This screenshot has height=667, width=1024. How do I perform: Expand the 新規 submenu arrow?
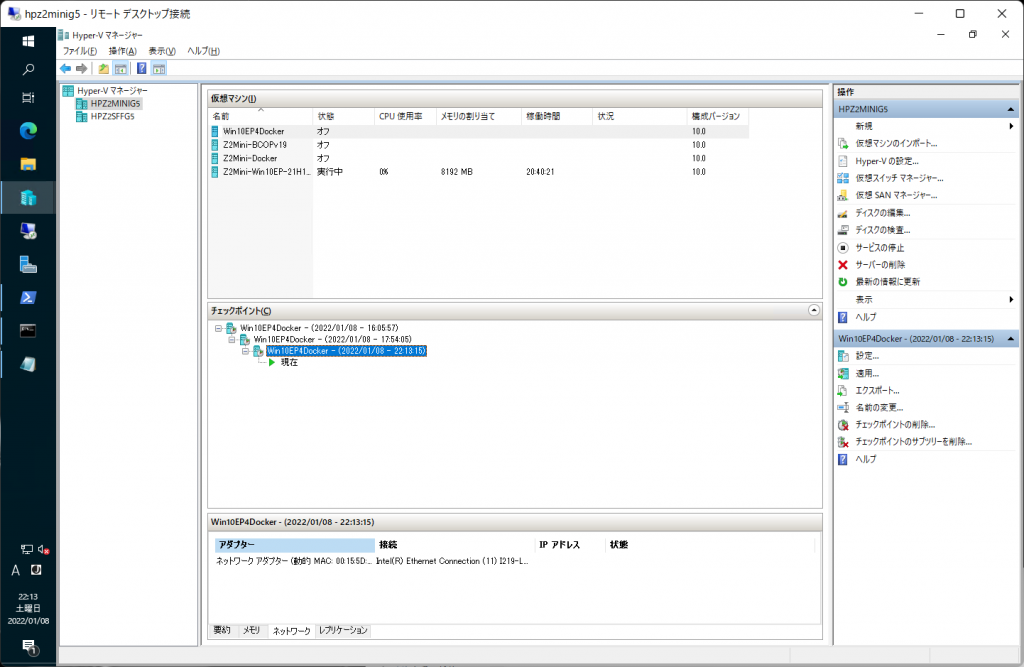pos(1011,126)
